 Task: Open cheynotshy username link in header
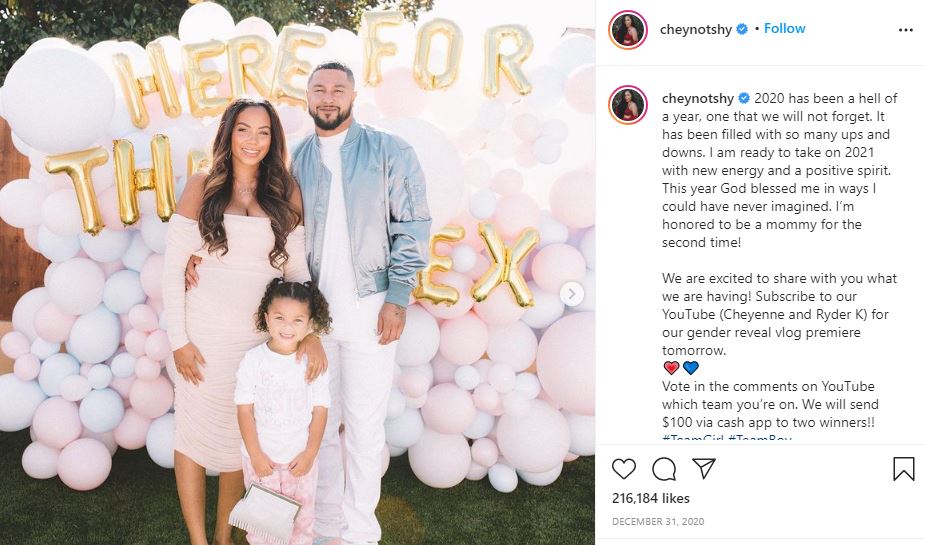tap(696, 29)
